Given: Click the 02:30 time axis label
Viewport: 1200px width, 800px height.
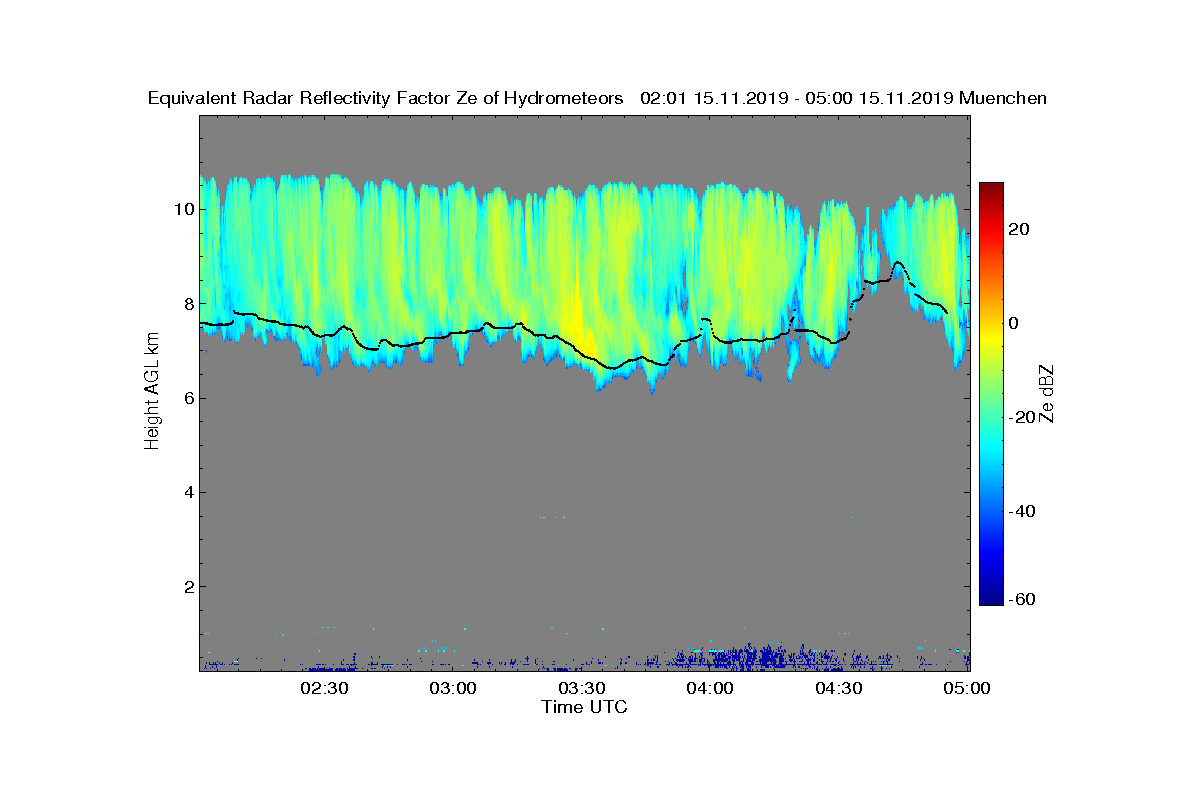Looking at the screenshot, I should [324, 688].
